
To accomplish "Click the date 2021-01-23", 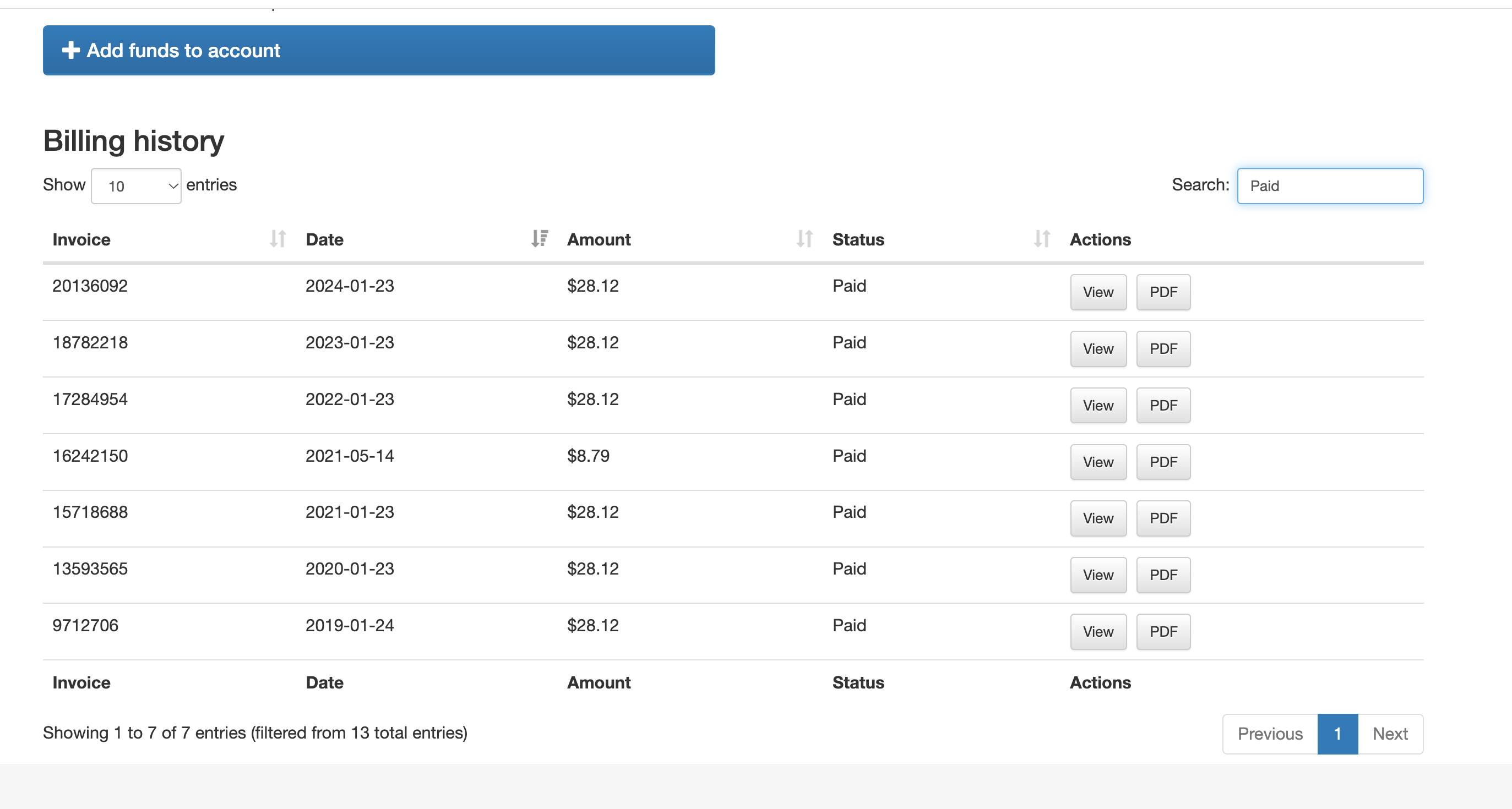I will click(350, 512).
